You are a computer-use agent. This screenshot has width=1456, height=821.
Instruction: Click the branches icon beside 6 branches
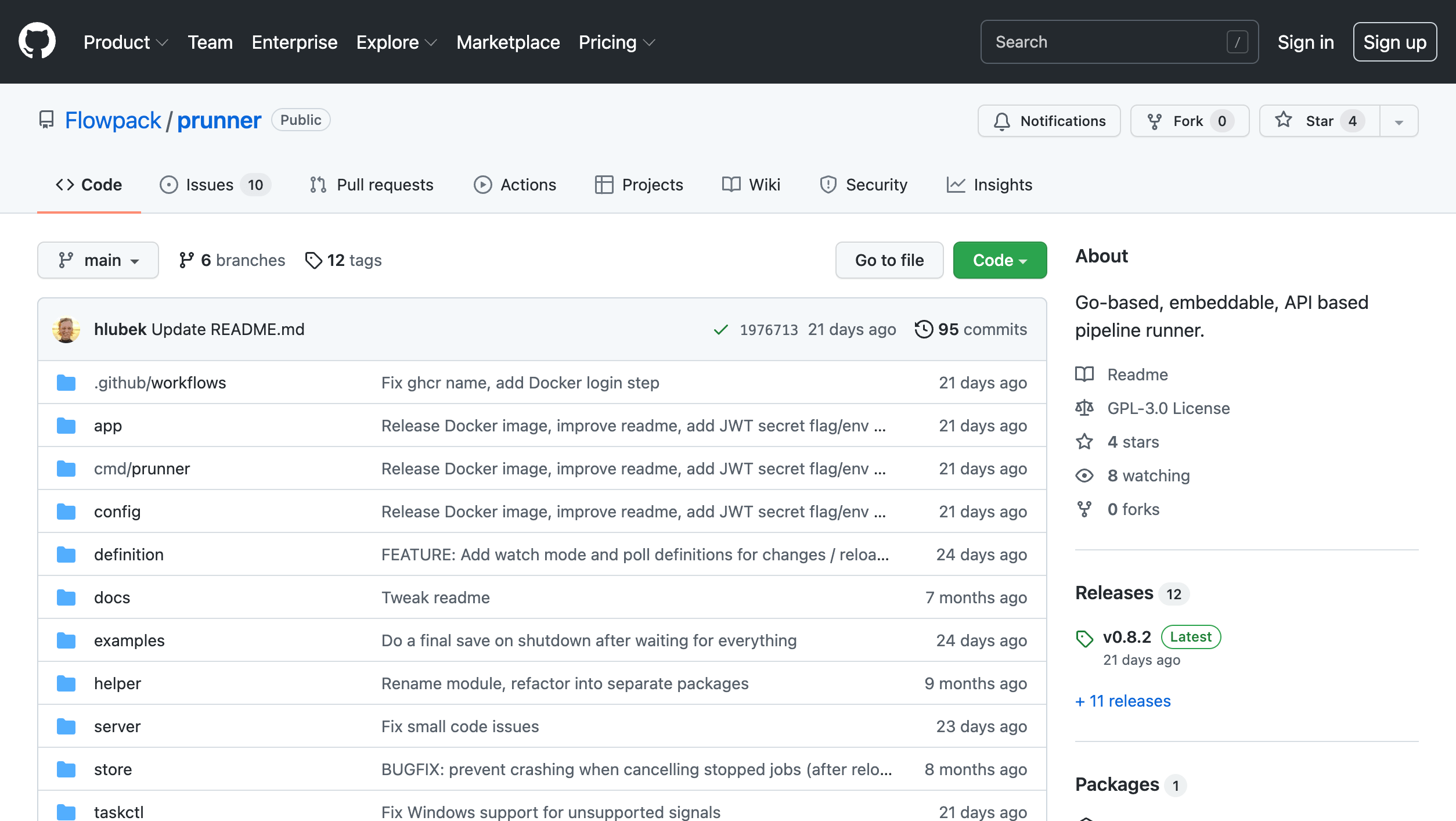(186, 260)
